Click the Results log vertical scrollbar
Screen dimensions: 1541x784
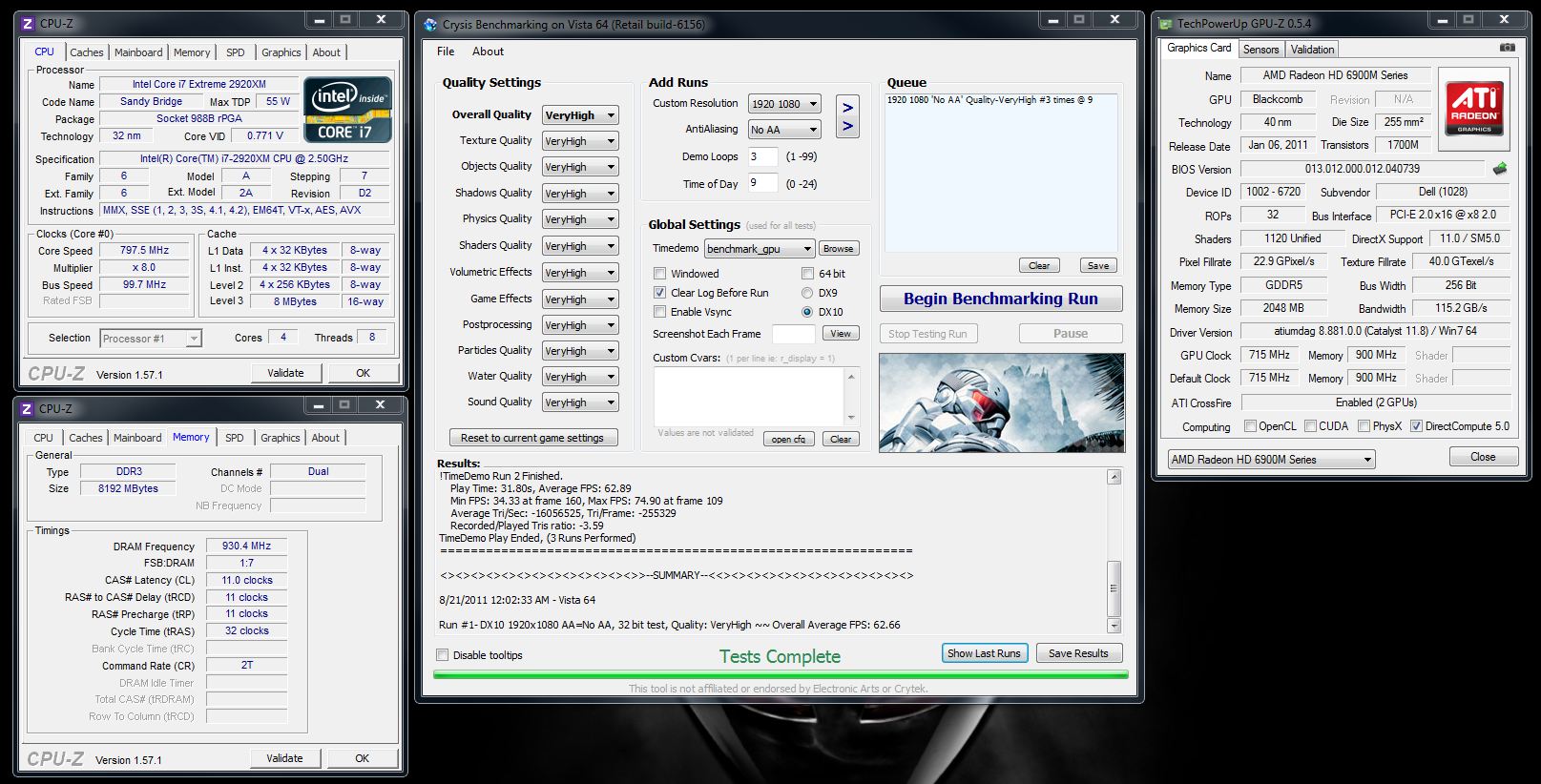(x=1114, y=551)
